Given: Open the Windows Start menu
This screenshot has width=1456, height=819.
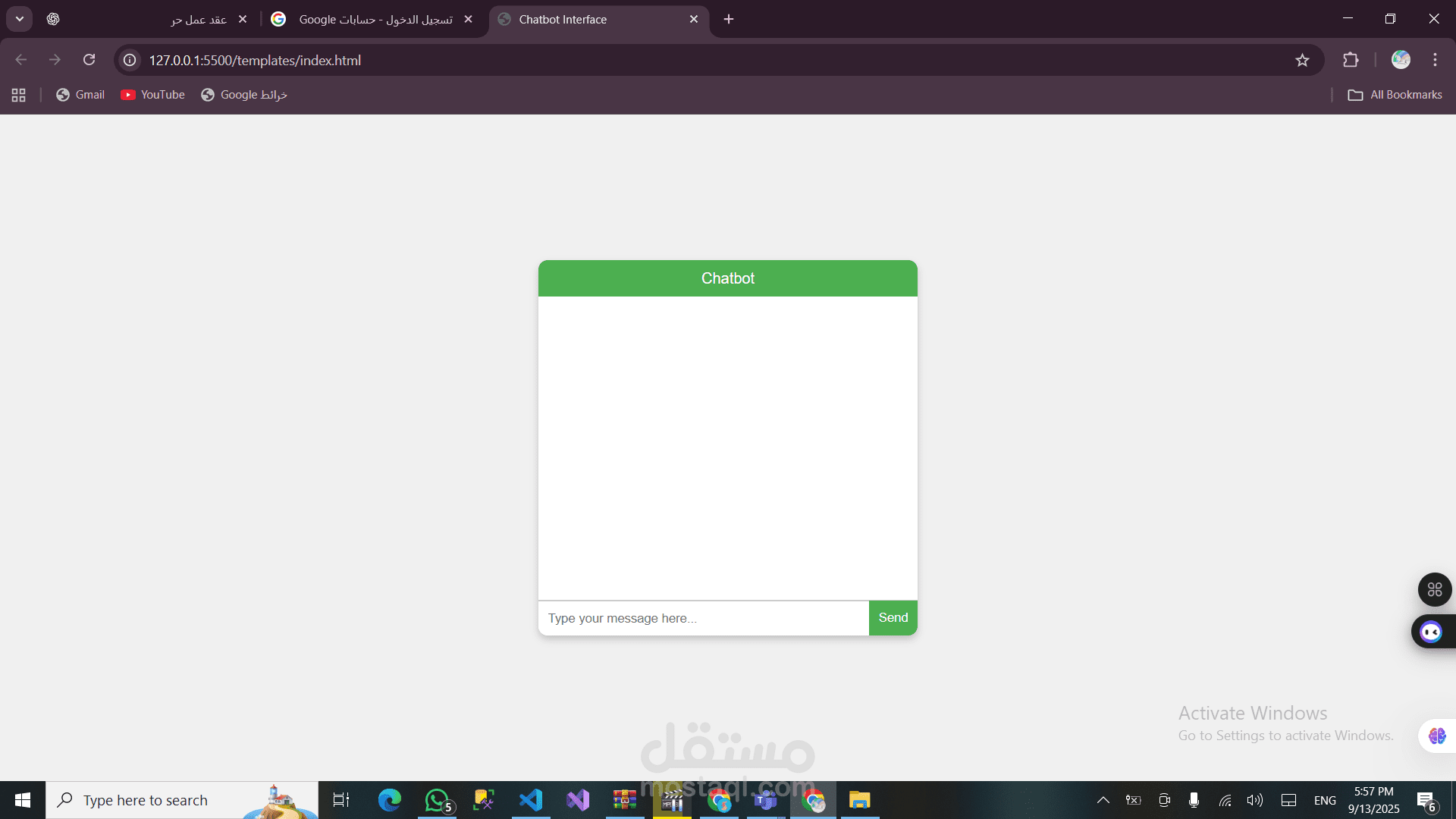Looking at the screenshot, I should 23,800.
